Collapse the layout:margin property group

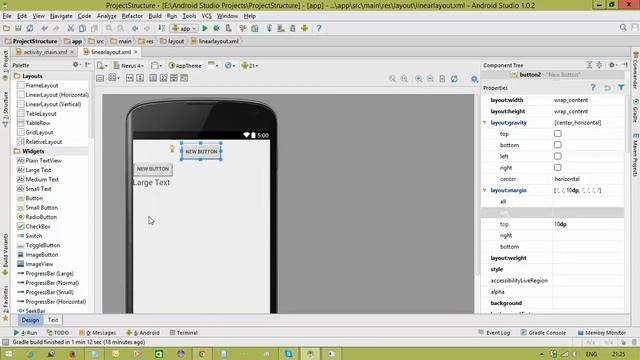pyautogui.click(x=484, y=190)
